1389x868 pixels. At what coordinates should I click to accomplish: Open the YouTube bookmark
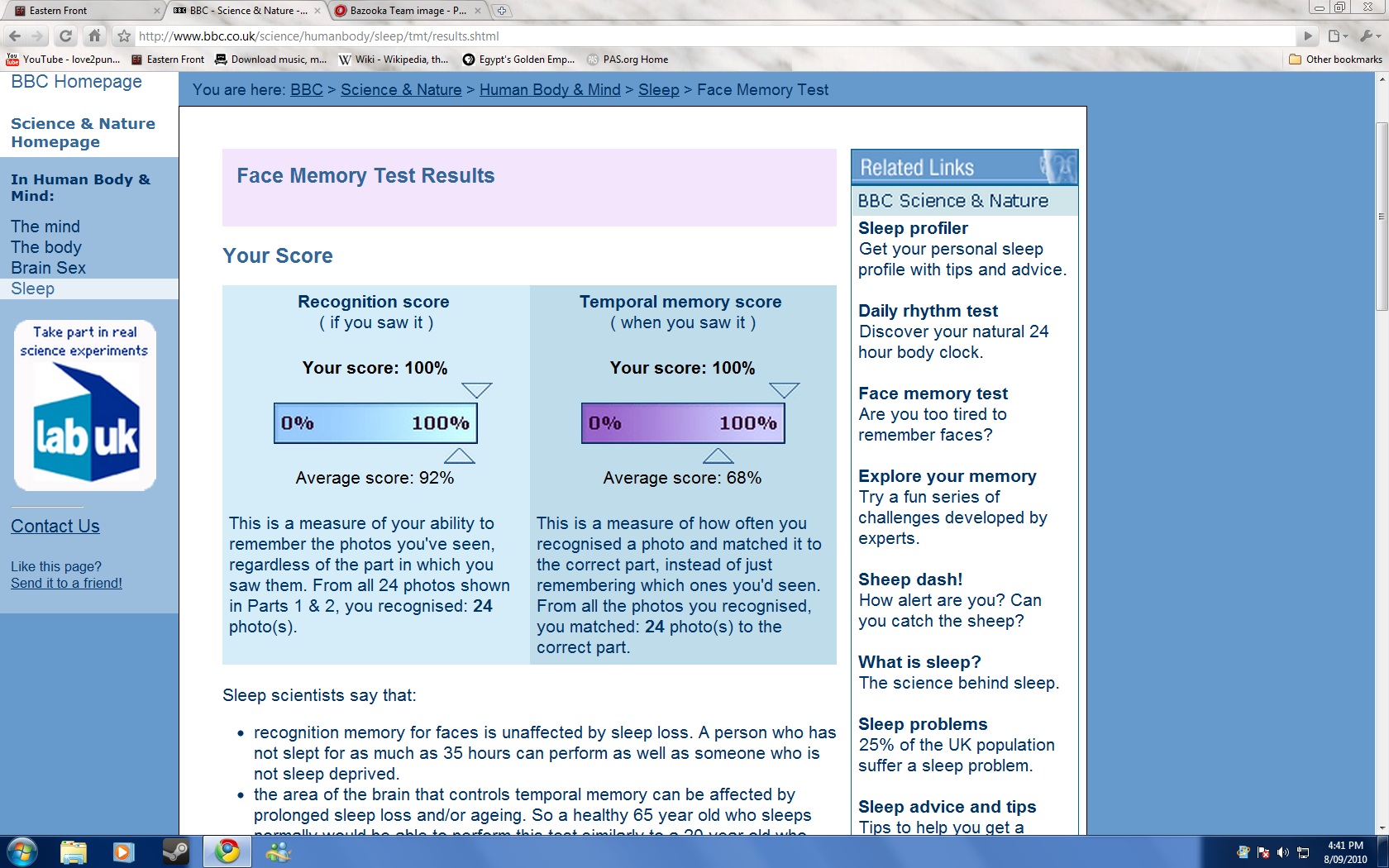click(64, 60)
